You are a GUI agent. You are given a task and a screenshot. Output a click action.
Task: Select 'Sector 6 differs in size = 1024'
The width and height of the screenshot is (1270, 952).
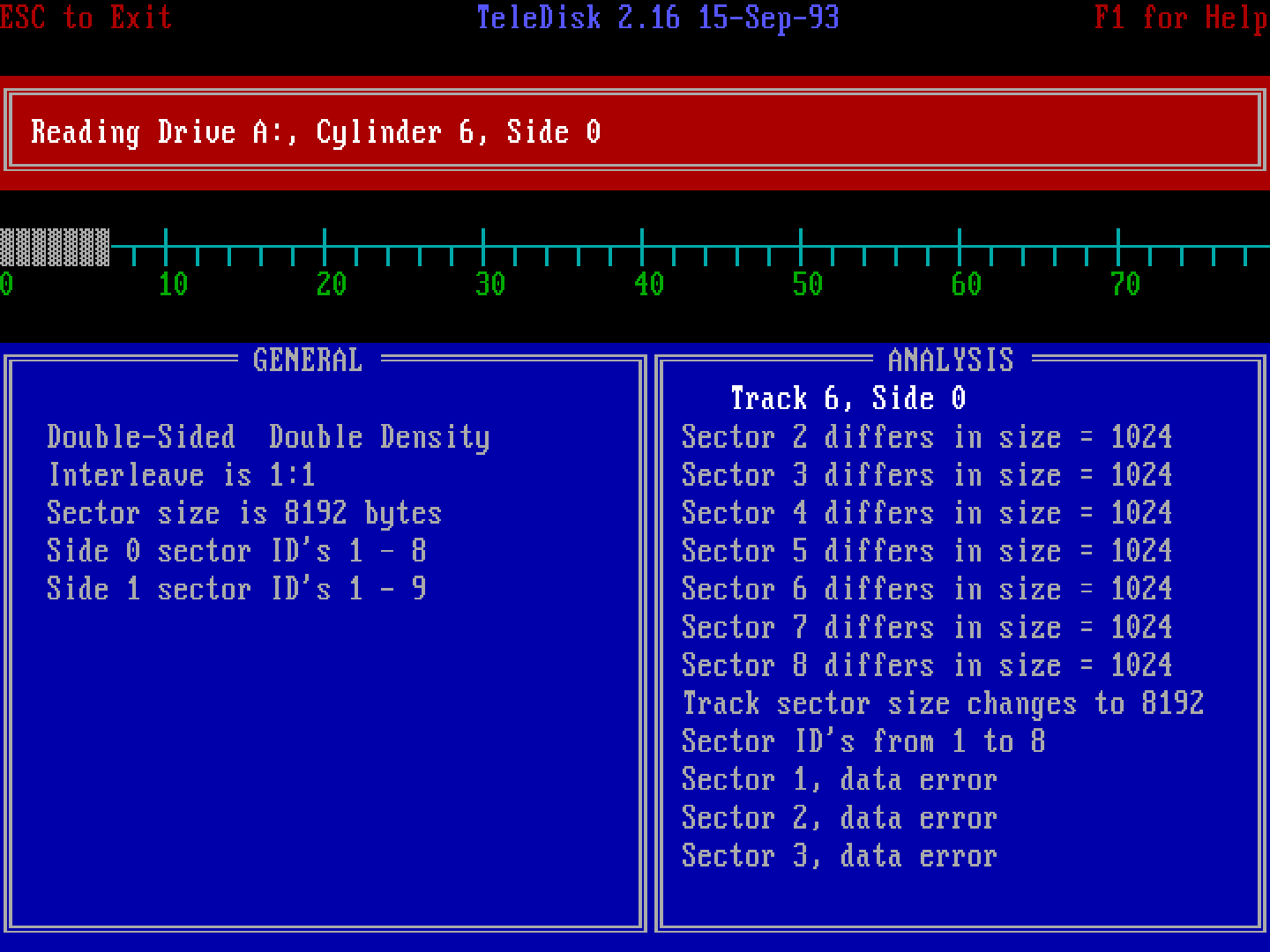coord(927,589)
